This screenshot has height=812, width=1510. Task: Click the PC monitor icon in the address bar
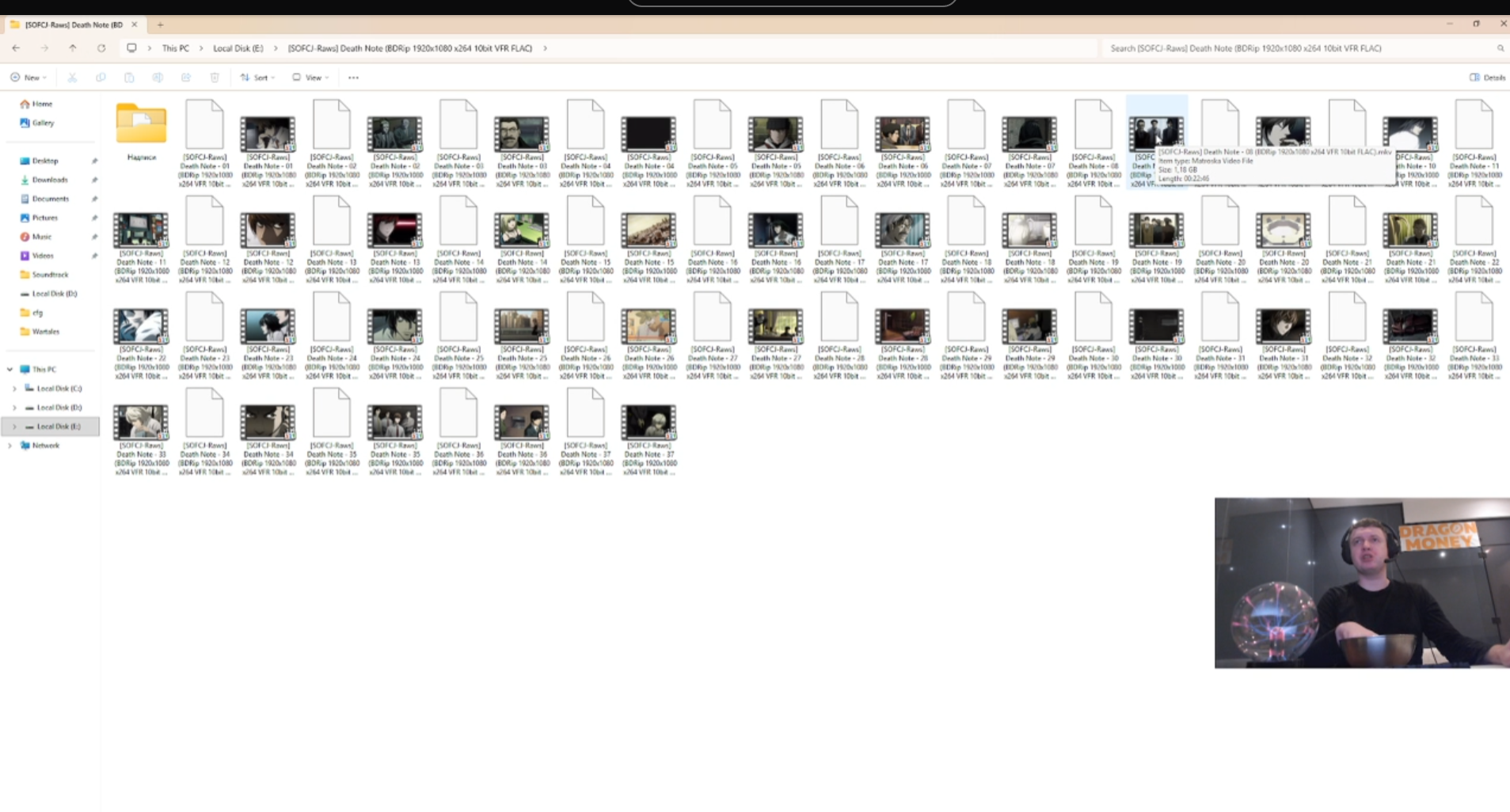point(131,48)
